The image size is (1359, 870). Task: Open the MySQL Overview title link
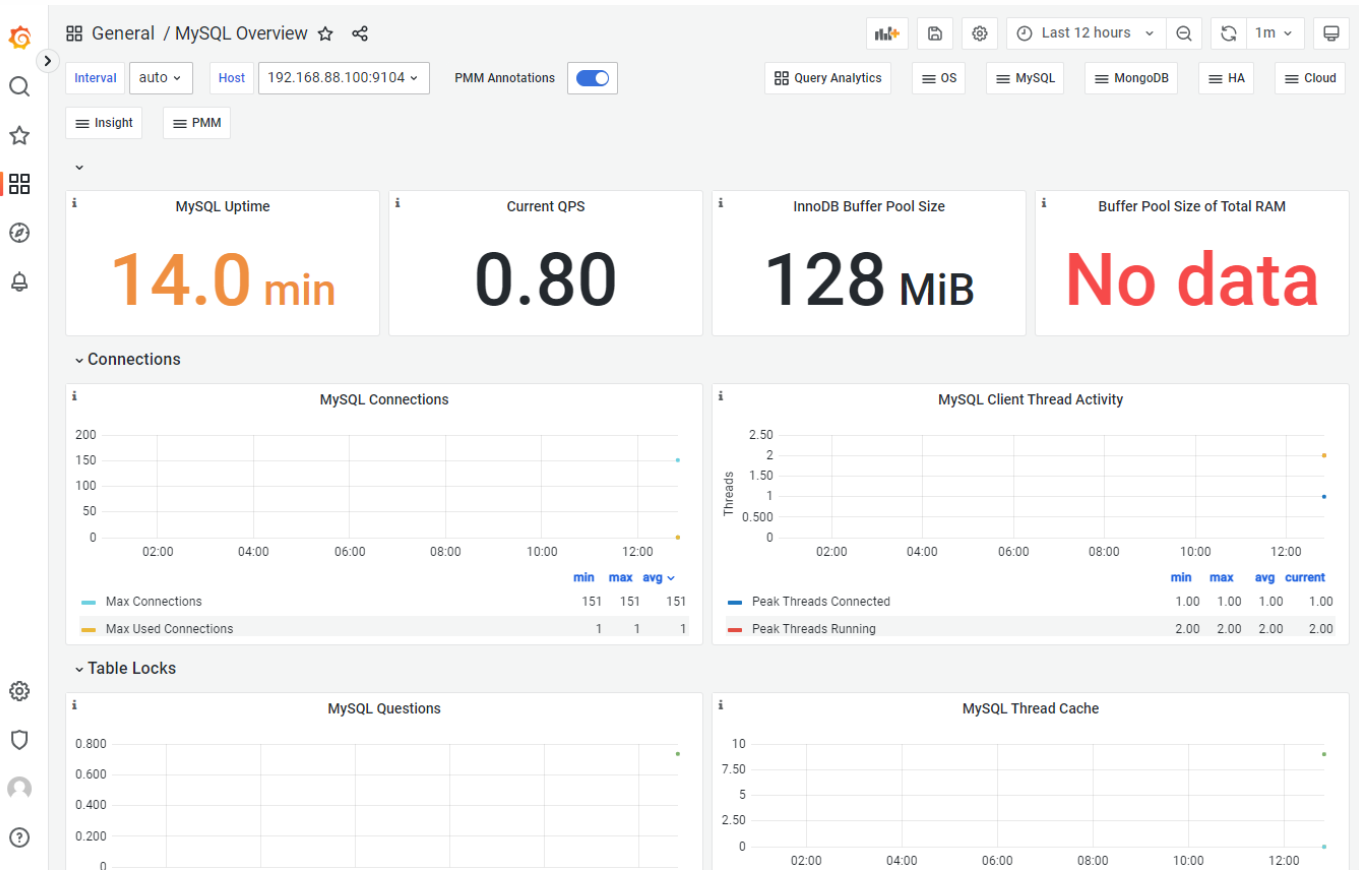tap(241, 33)
